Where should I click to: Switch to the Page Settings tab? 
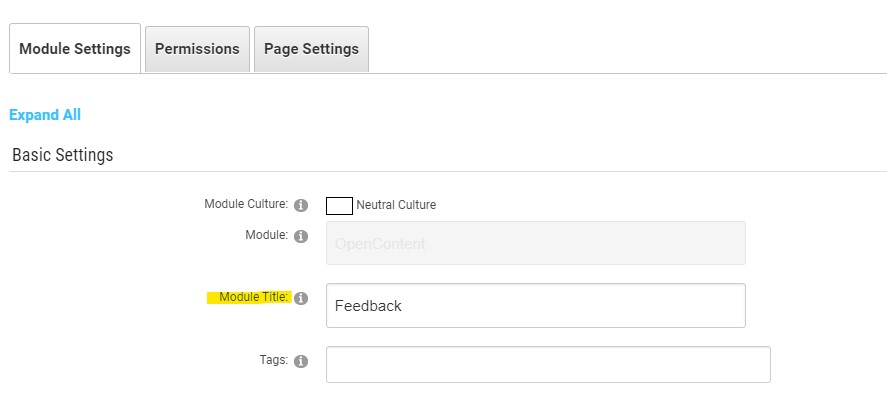(311, 49)
